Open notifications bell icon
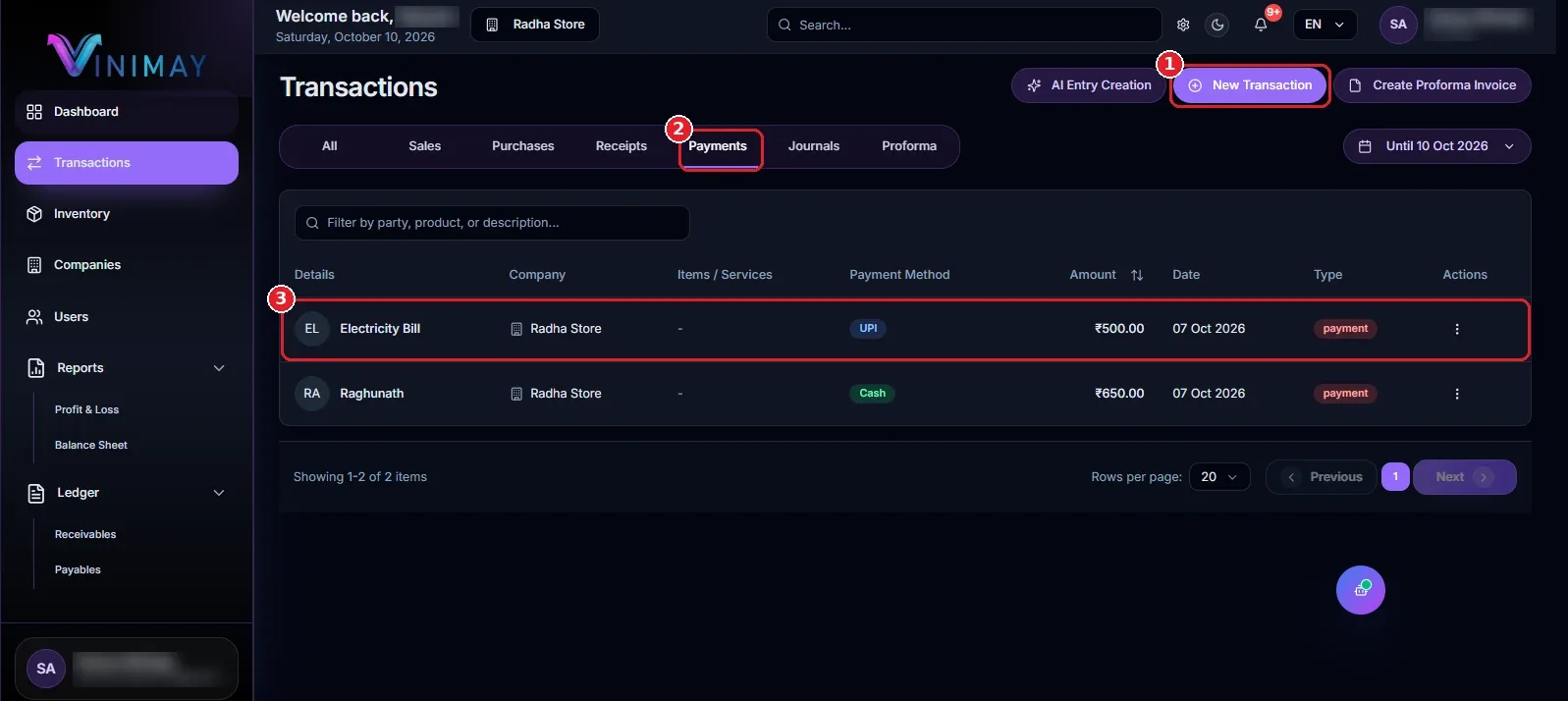This screenshot has width=1568, height=701. pos(1261,25)
